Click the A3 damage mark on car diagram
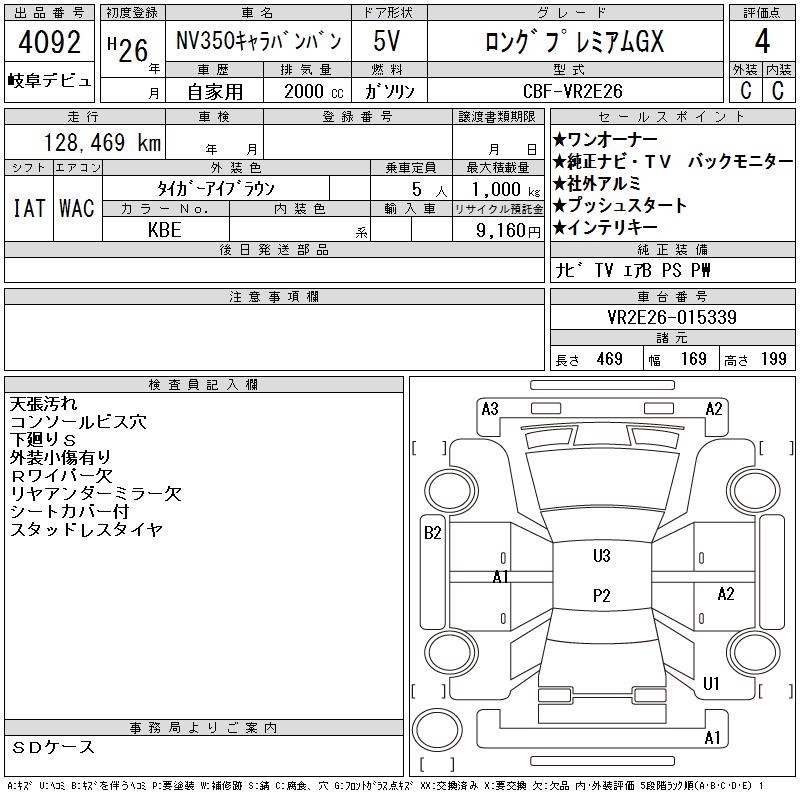The height and width of the screenshot is (800, 800). [x=490, y=408]
